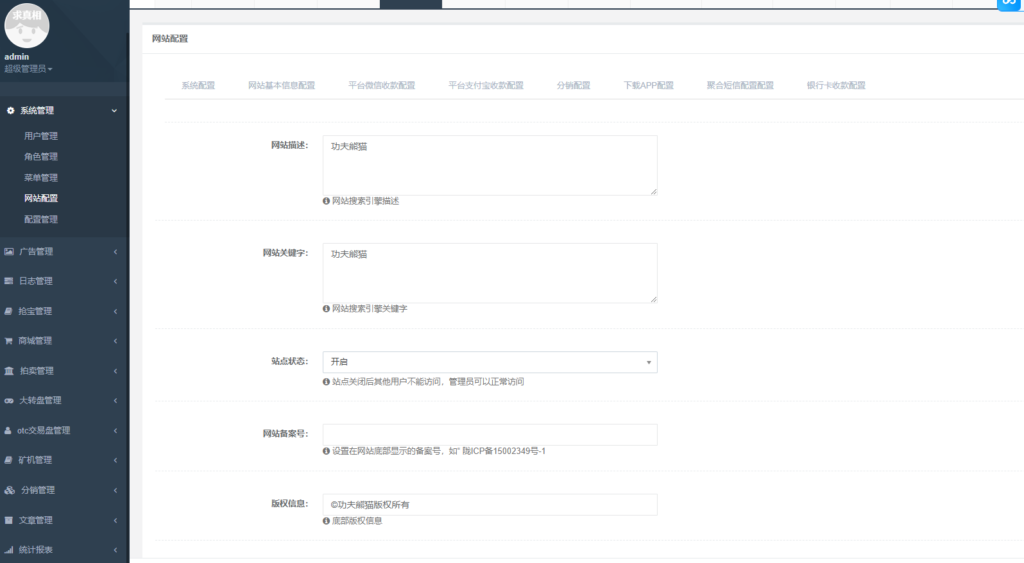Click the admin avatar image

27,25
